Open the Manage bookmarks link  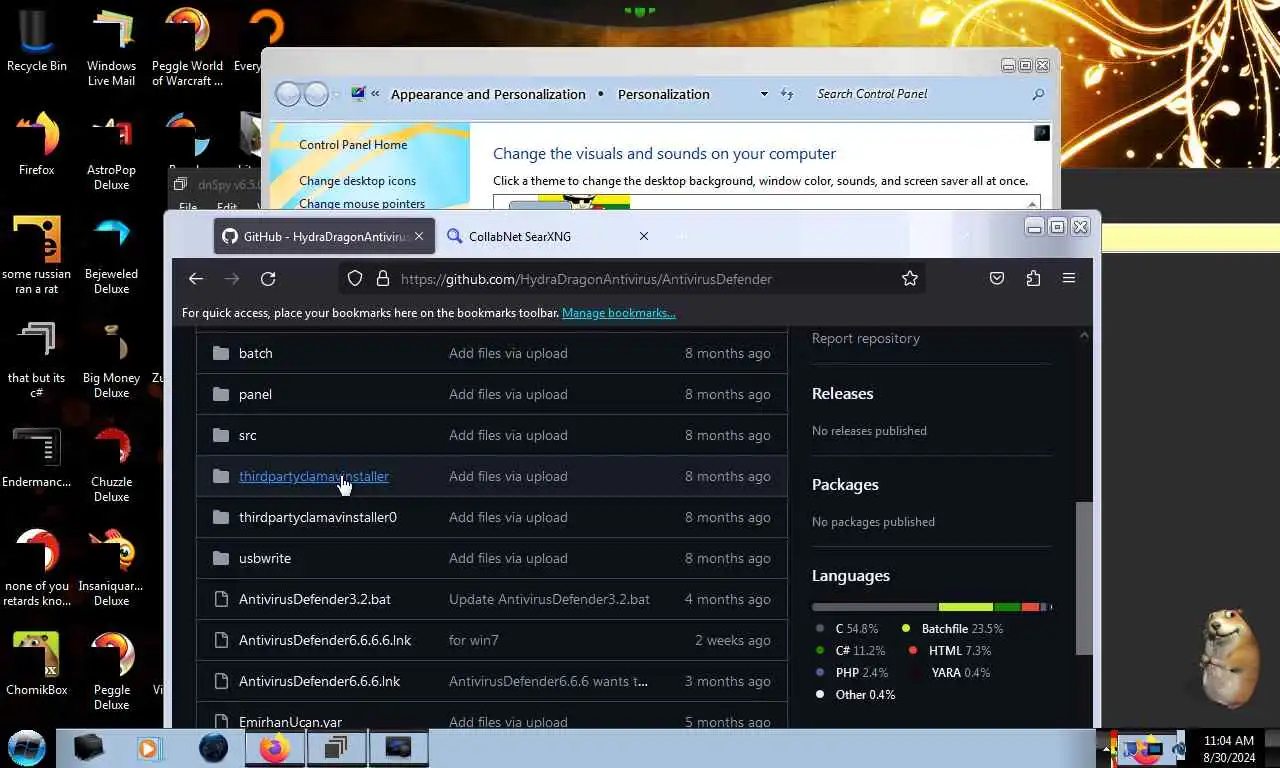619,313
